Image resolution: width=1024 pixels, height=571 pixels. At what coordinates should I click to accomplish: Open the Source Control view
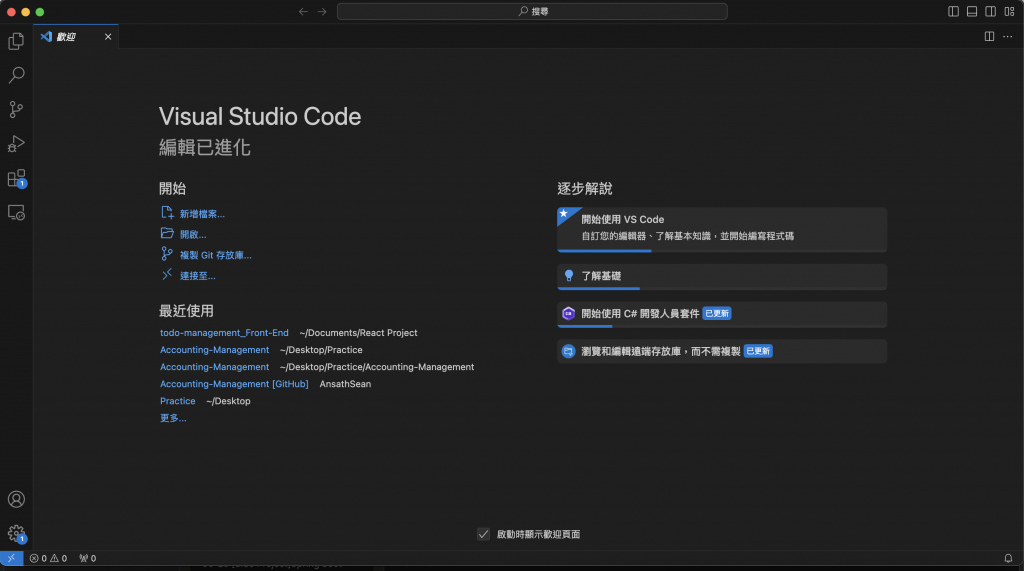tap(16, 109)
